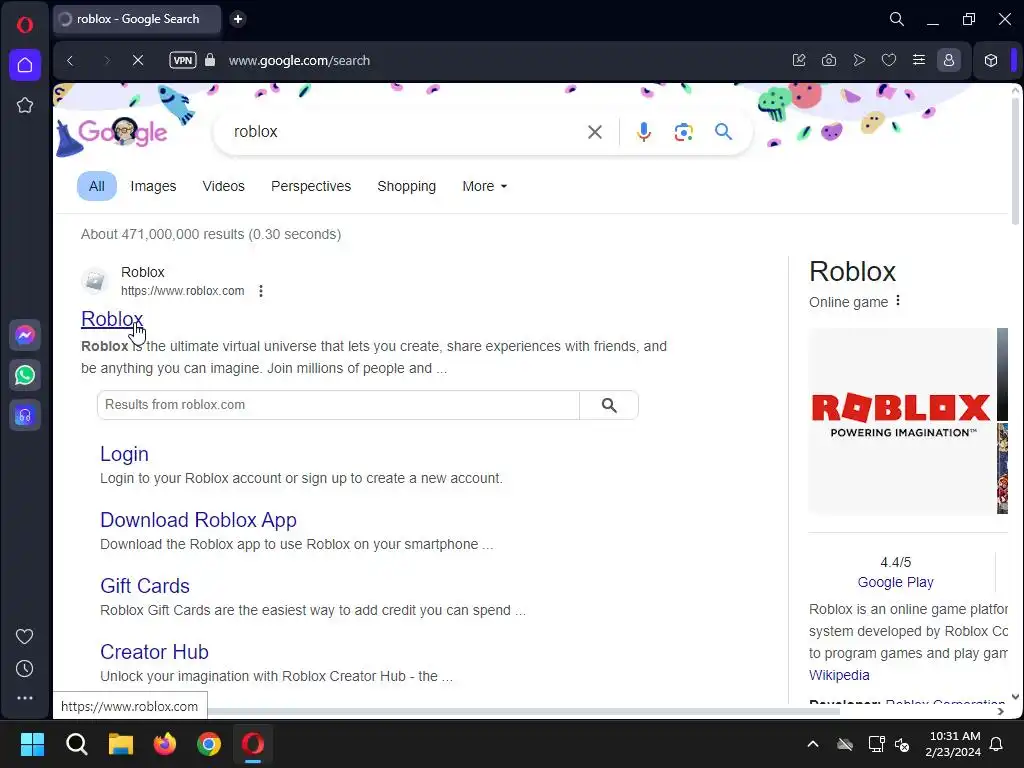Open the notifications bell icon
Image resolution: width=1024 pixels, height=768 pixels.
[x=997, y=744]
